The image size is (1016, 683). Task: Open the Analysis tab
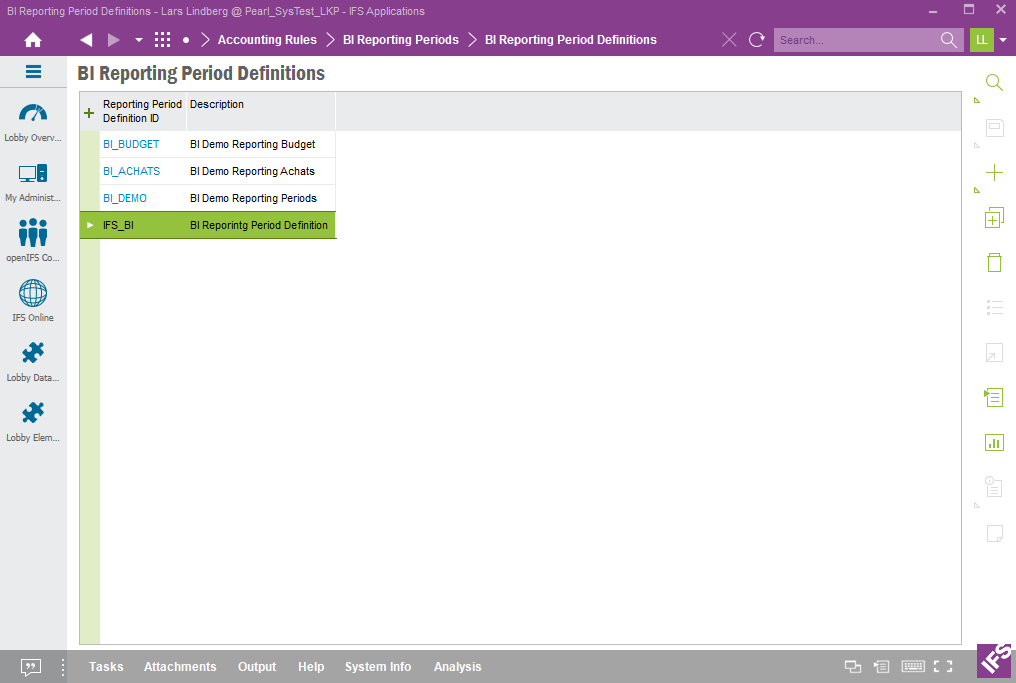457,667
